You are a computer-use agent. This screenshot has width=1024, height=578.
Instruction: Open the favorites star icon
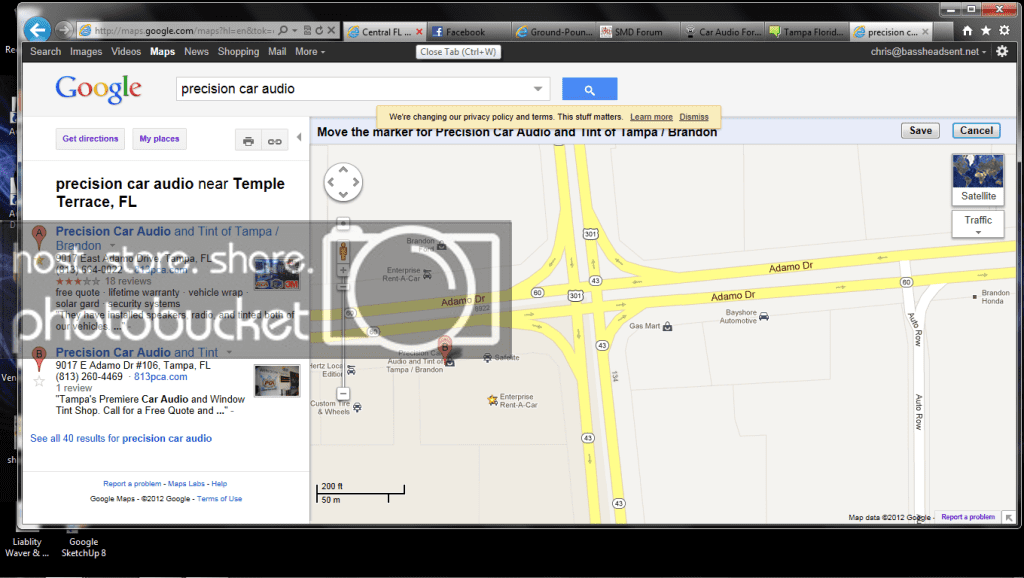click(985, 31)
